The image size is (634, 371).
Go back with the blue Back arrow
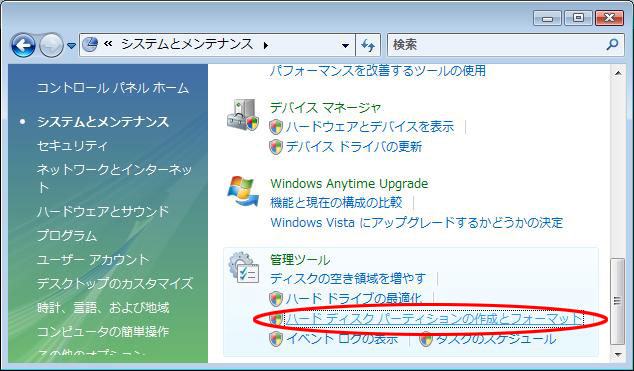click(23, 45)
